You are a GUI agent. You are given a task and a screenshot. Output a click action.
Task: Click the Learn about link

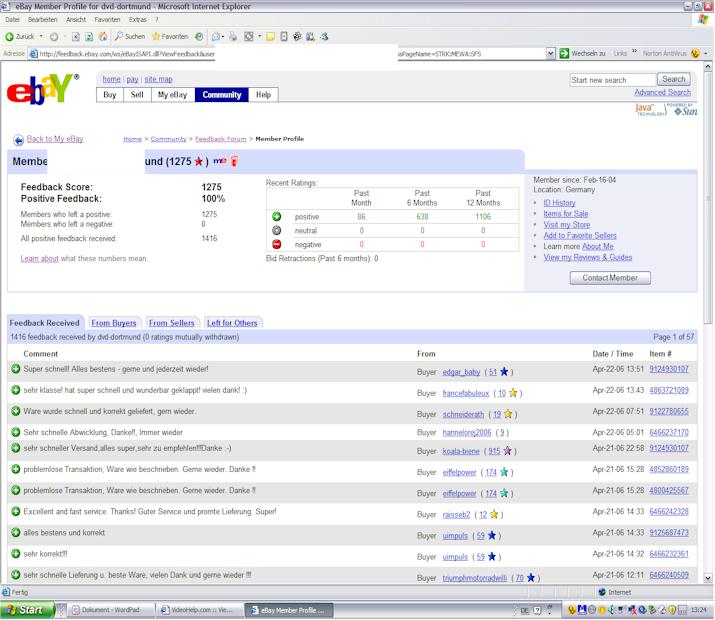[x=40, y=258]
